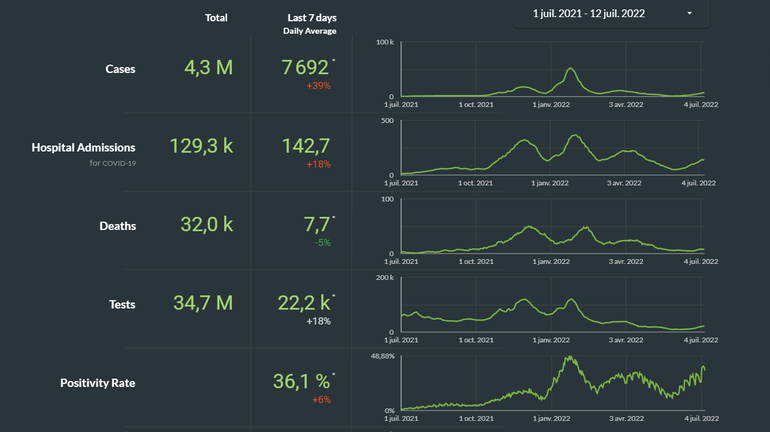The image size is (770, 432).
Task: Click the 4,3 M total cases value
Action: click(x=208, y=68)
